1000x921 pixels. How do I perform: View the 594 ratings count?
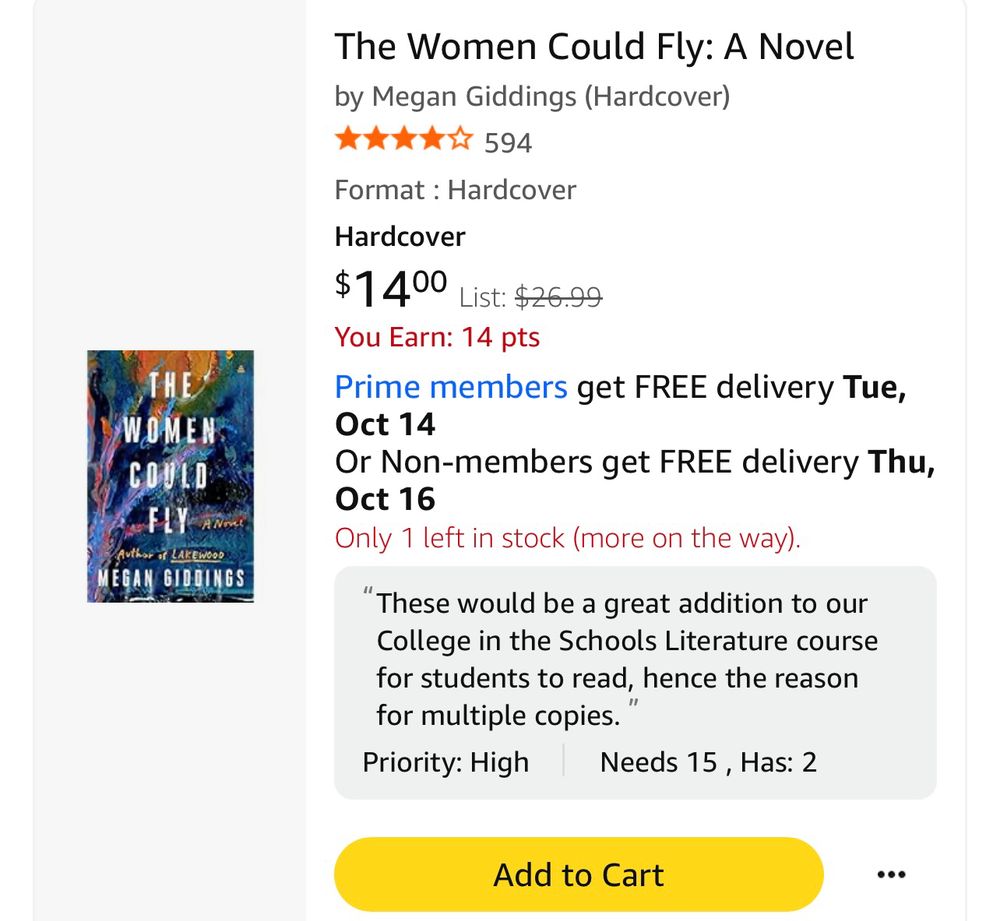[508, 143]
